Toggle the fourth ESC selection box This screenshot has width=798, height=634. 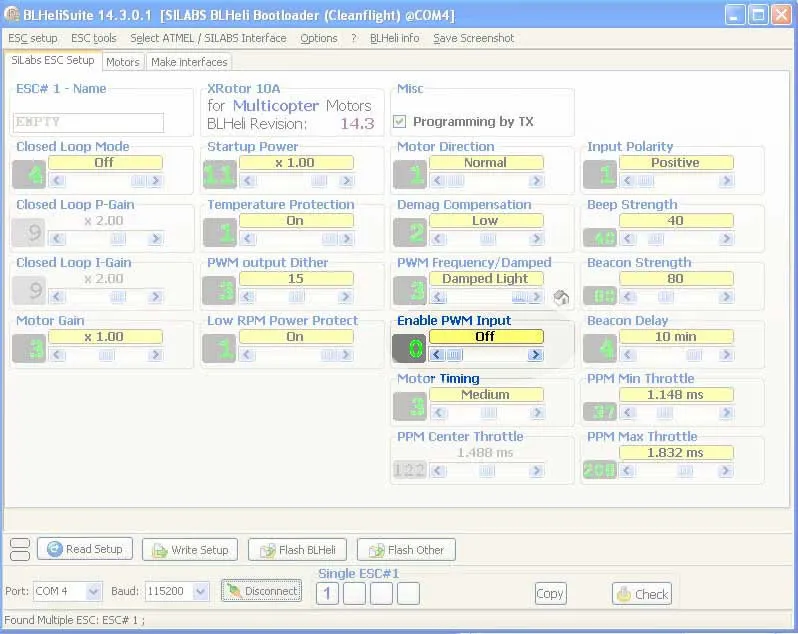point(408,594)
